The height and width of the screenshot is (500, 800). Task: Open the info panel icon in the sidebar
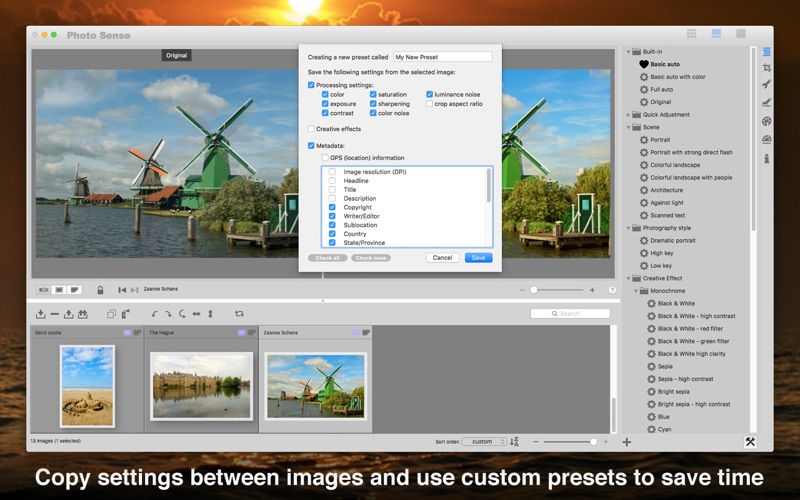767,158
